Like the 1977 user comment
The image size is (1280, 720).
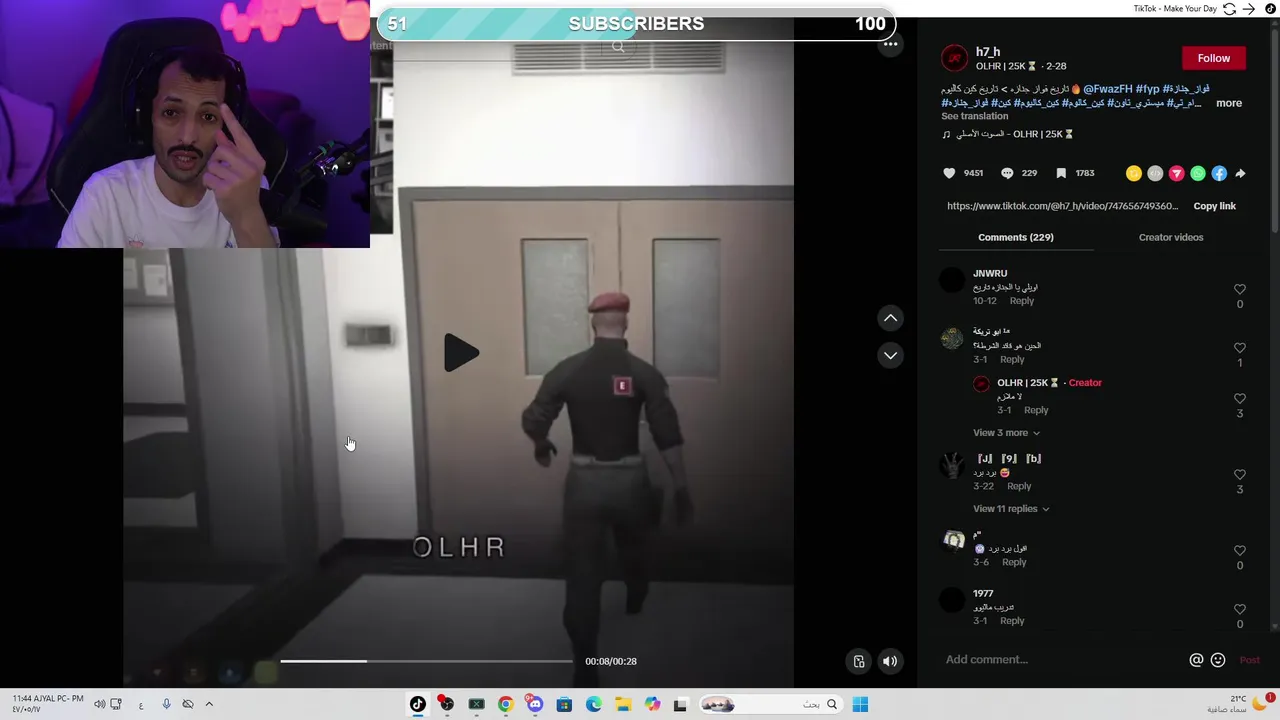pos(1240,609)
